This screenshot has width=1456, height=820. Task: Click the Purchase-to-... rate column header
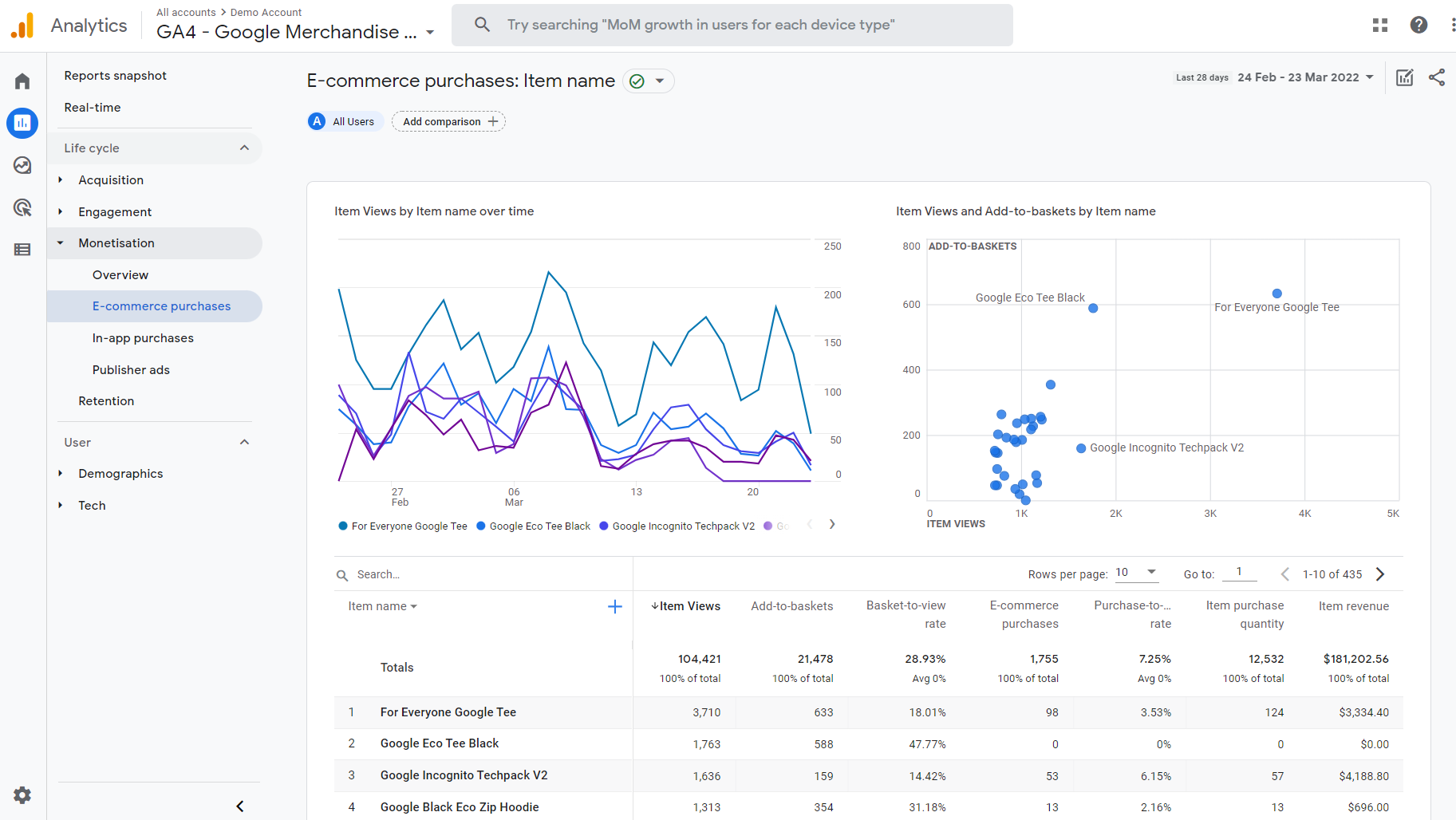tap(1132, 614)
